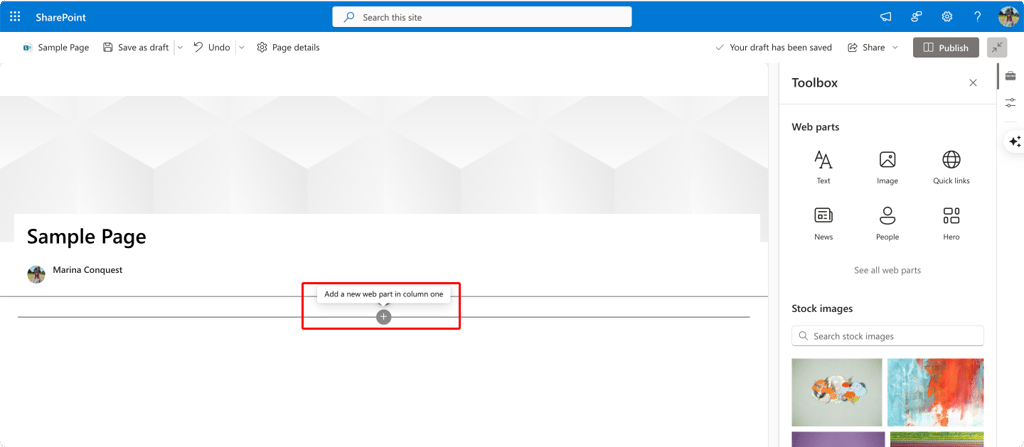Click the Sample Page command bar item
Image resolution: width=1024 pixels, height=447 pixels.
[x=56, y=47]
